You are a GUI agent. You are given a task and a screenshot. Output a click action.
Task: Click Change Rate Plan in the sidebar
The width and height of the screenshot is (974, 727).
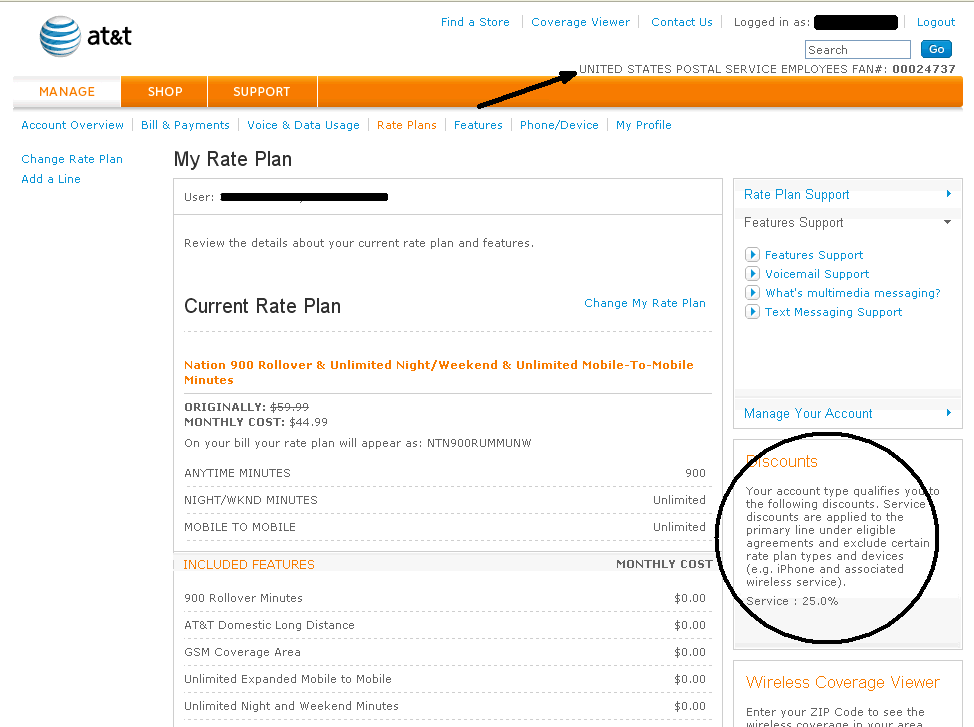click(72, 159)
